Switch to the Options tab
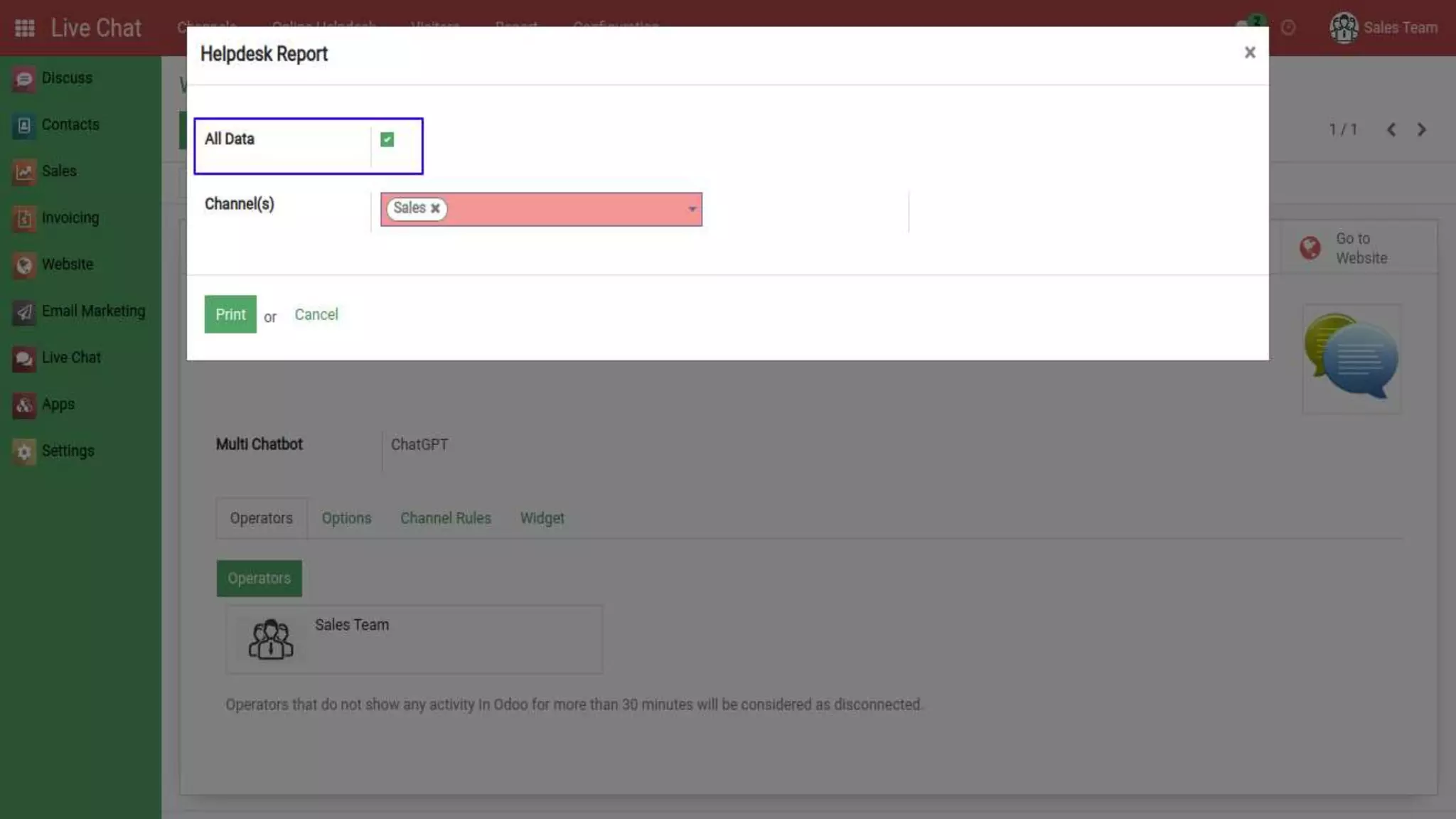Image resolution: width=1456 pixels, height=819 pixels. pyautogui.click(x=346, y=518)
